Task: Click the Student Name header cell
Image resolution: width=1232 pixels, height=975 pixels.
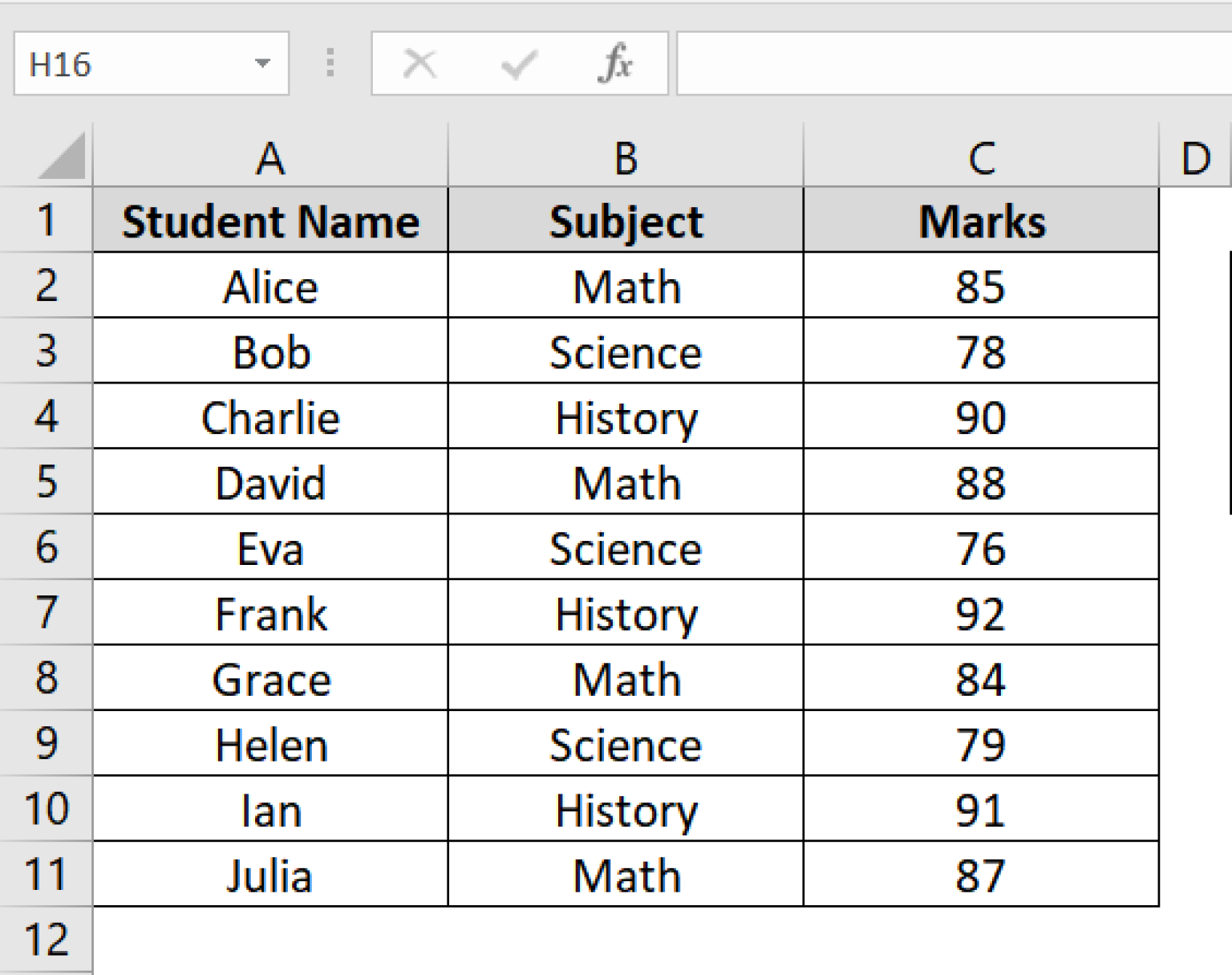Action: coord(269,221)
